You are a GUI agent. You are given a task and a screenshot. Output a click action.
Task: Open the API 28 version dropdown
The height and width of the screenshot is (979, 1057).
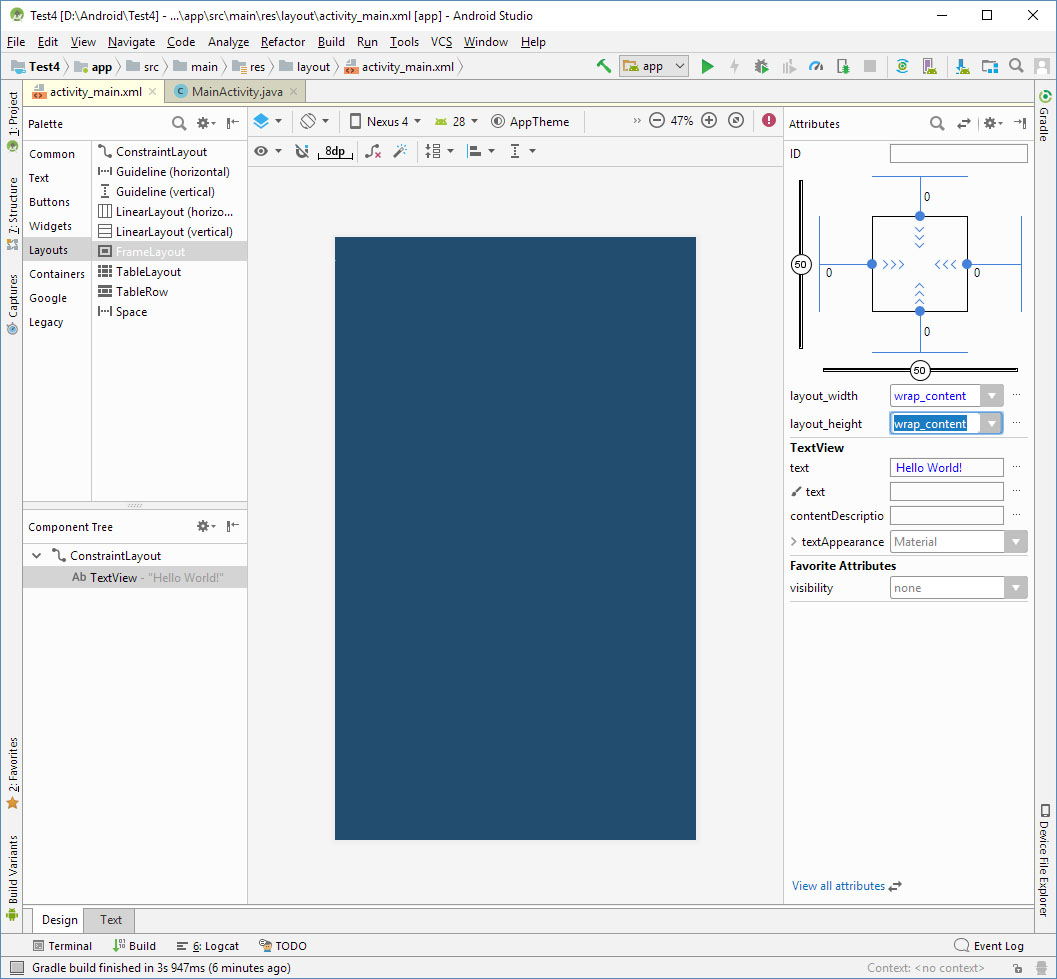(457, 120)
